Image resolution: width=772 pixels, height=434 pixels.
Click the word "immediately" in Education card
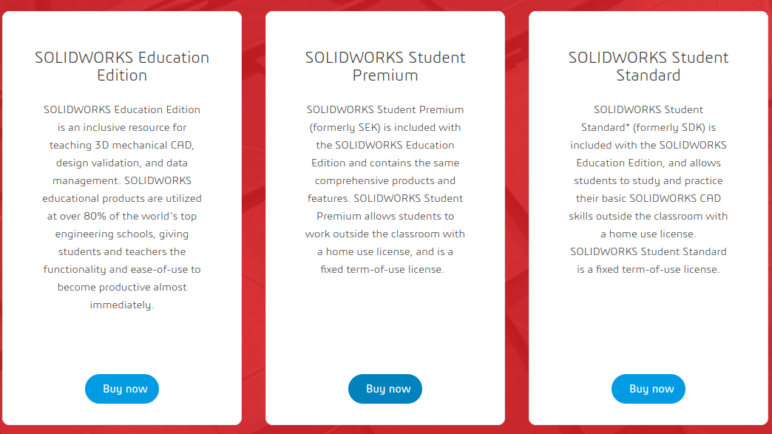click(122, 305)
